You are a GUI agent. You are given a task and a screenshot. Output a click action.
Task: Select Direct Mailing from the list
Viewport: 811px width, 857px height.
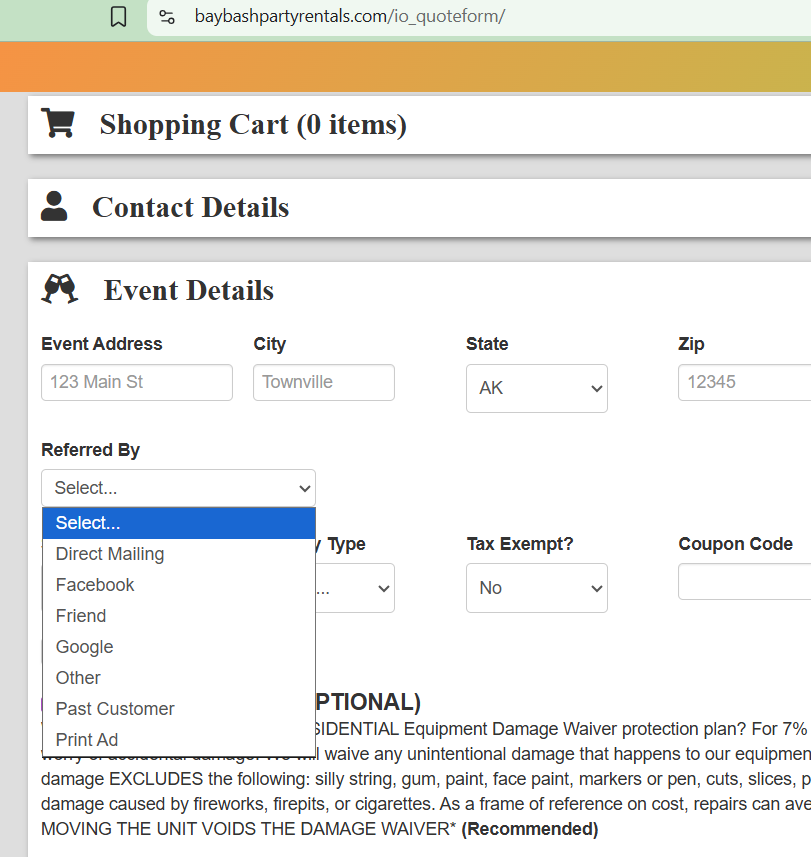click(110, 554)
